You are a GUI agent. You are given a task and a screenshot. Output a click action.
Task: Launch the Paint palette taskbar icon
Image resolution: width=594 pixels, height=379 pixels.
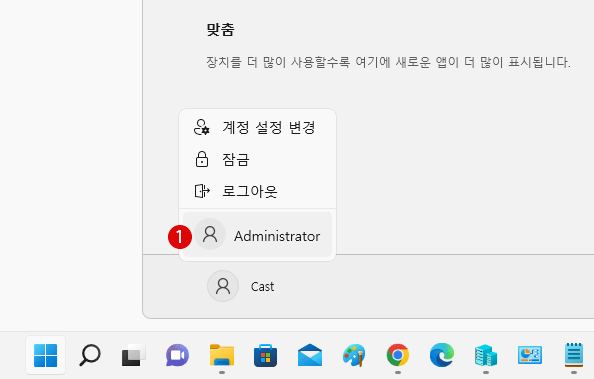pyautogui.click(x=354, y=355)
